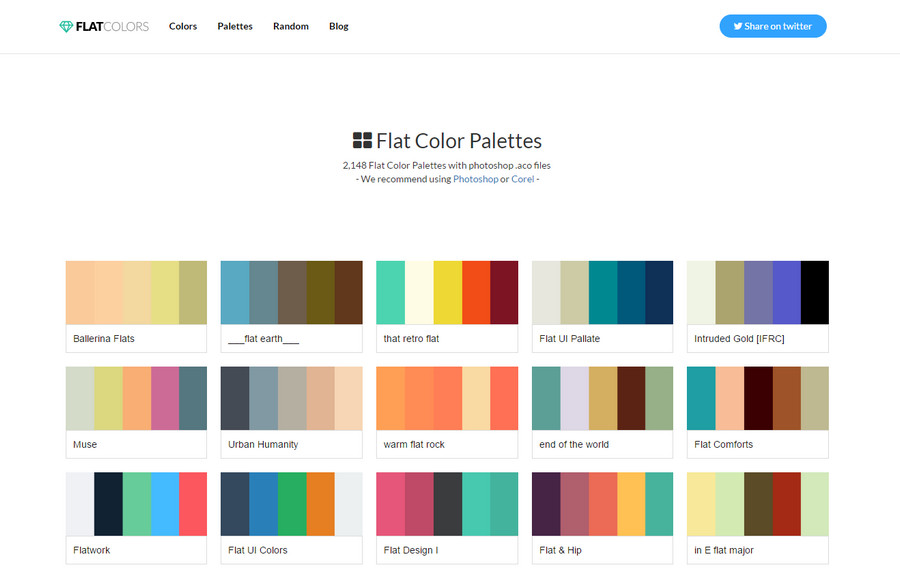Viewport: 900px width, 568px height.
Task: Select the end of the world palette name
Action: pyautogui.click(x=574, y=445)
